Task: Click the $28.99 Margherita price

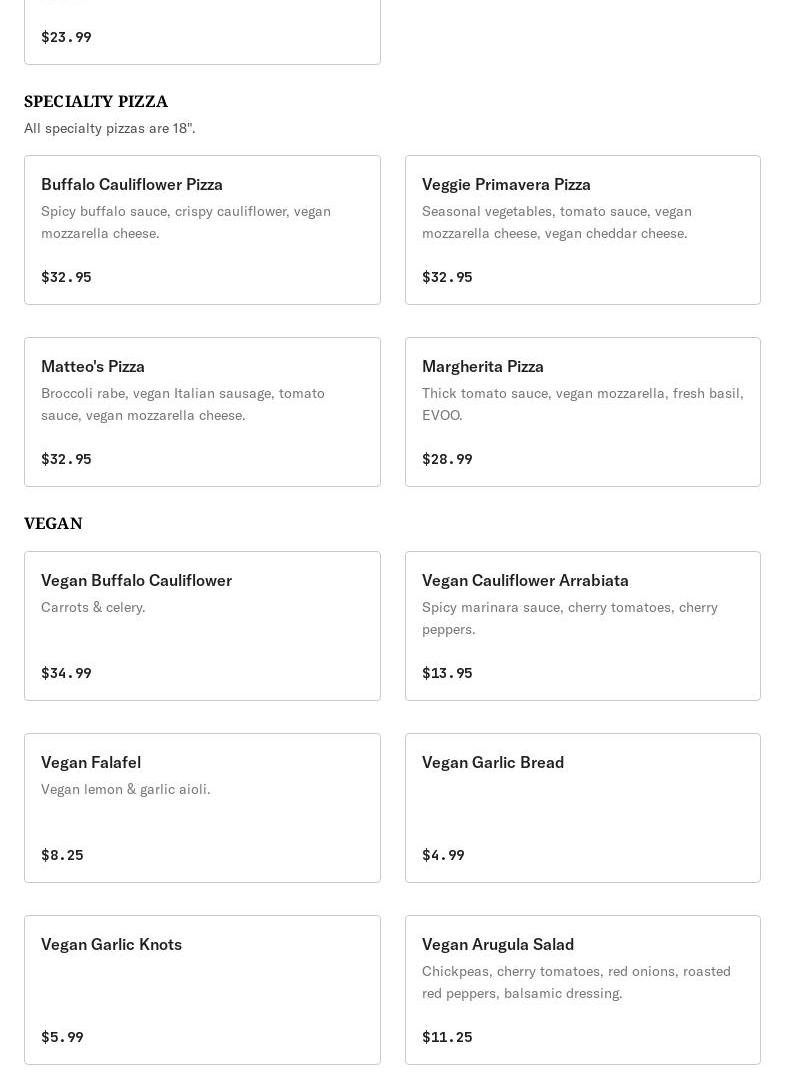Action: coord(447,459)
